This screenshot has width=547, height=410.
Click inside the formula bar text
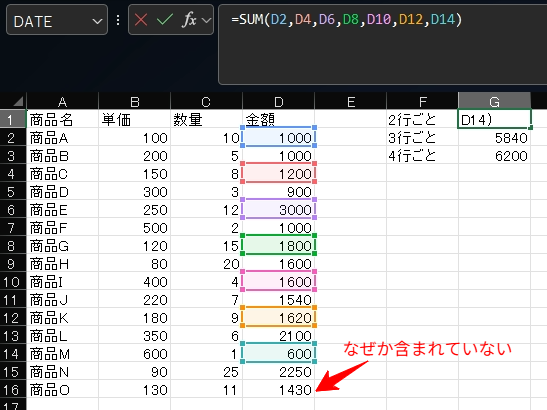tap(346, 20)
